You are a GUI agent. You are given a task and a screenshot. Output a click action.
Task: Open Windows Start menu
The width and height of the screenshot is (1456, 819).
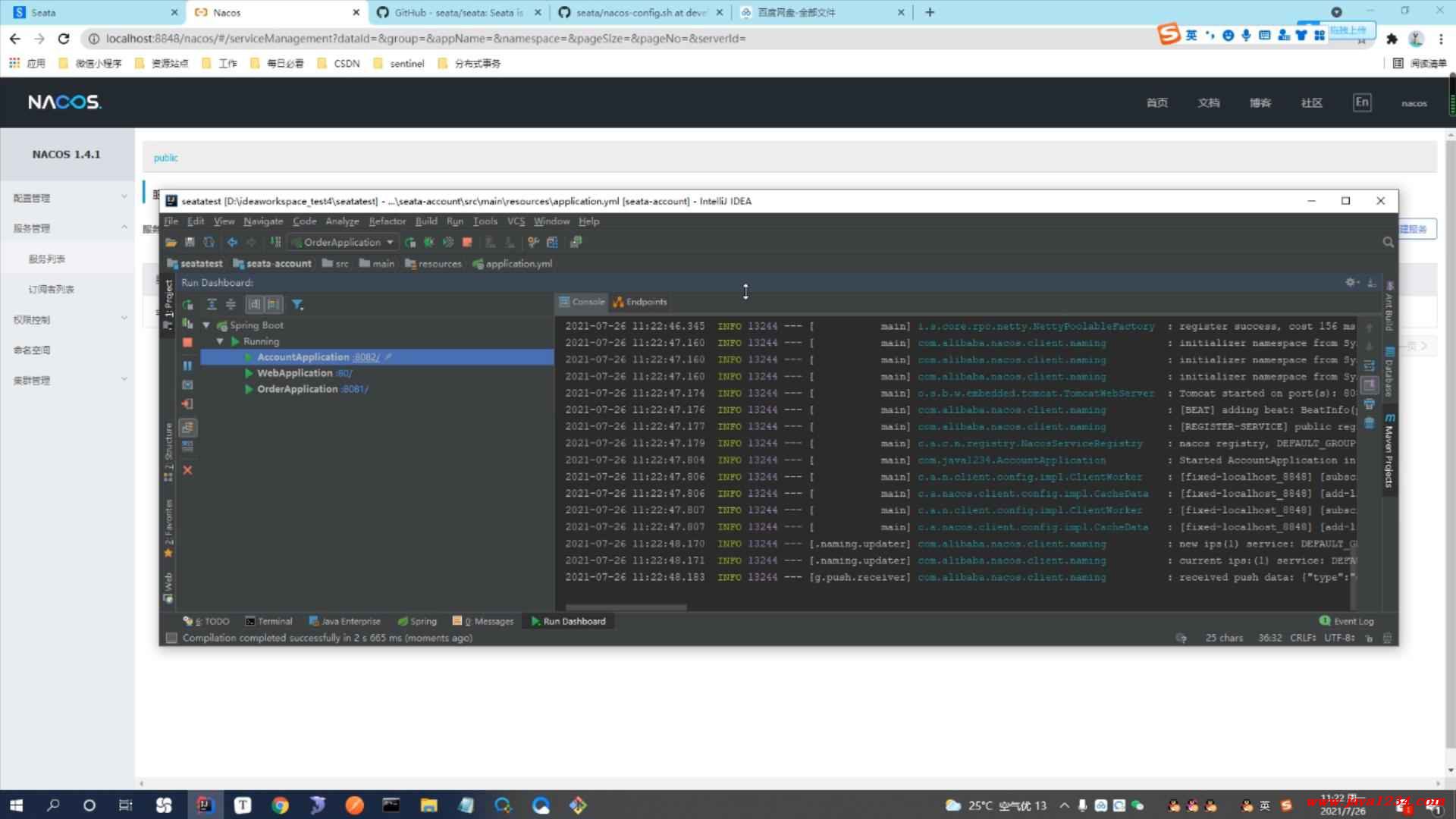(17, 805)
